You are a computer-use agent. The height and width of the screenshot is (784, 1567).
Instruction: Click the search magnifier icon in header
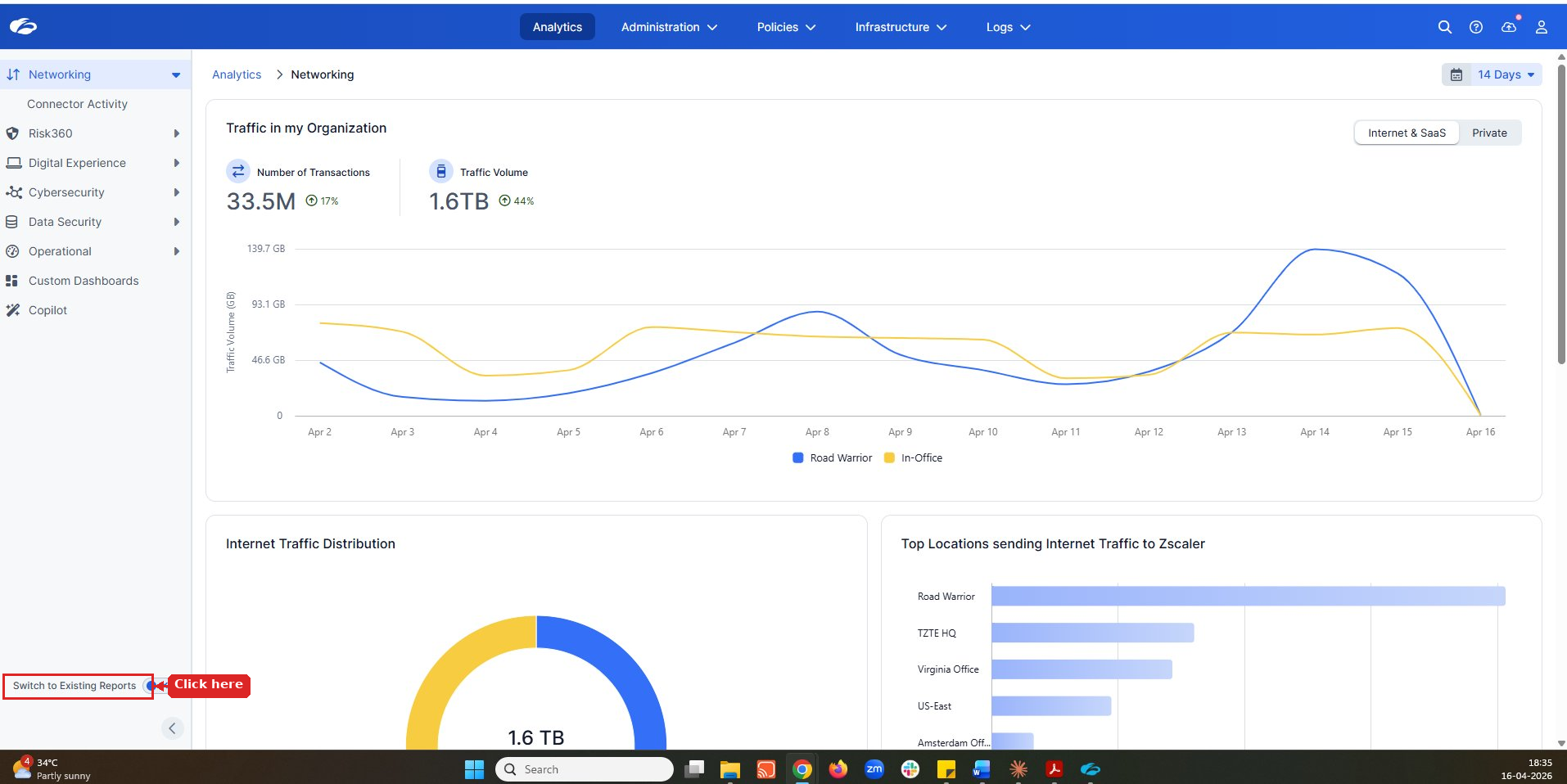click(1444, 27)
